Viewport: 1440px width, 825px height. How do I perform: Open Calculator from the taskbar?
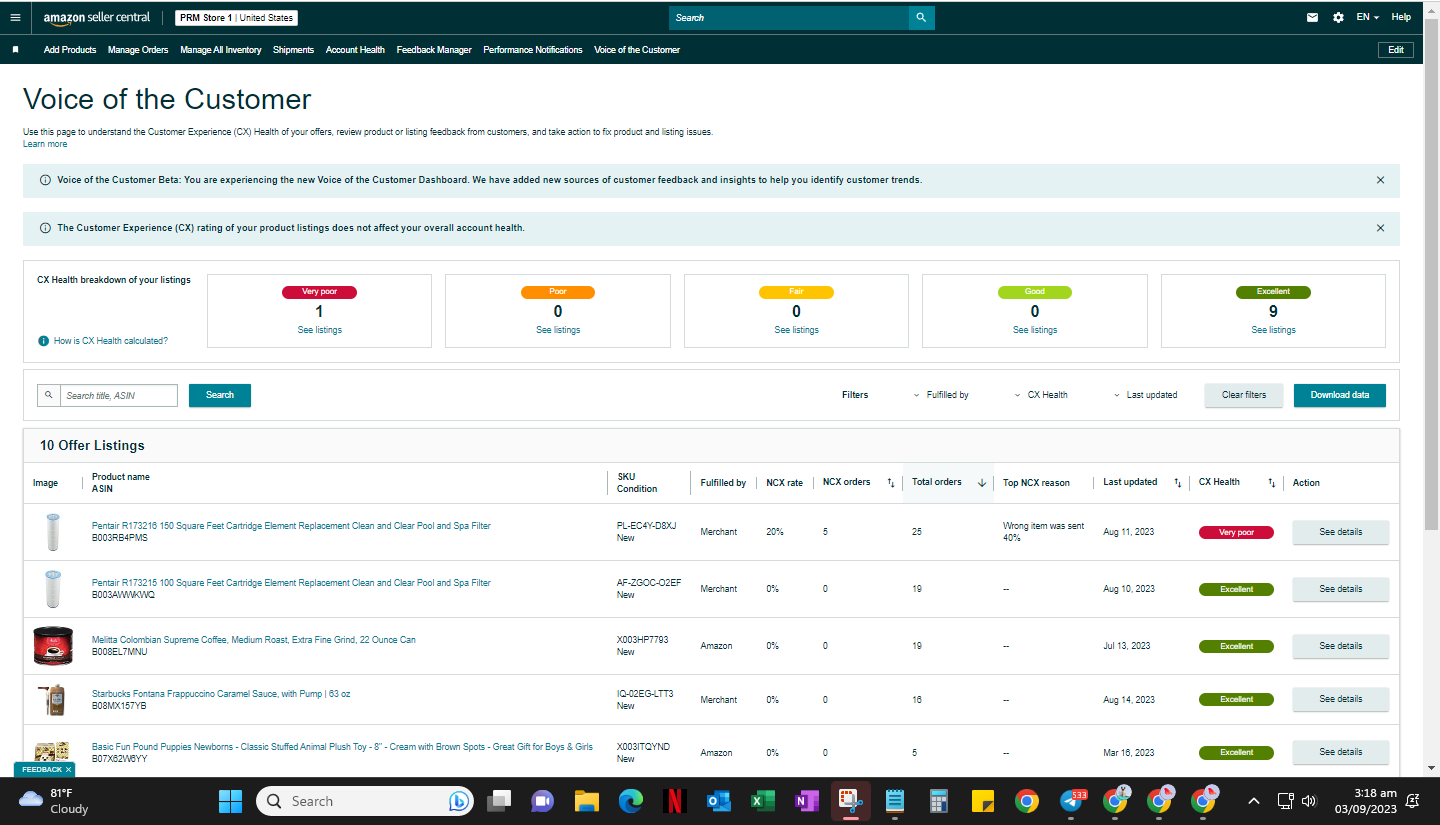coord(938,801)
